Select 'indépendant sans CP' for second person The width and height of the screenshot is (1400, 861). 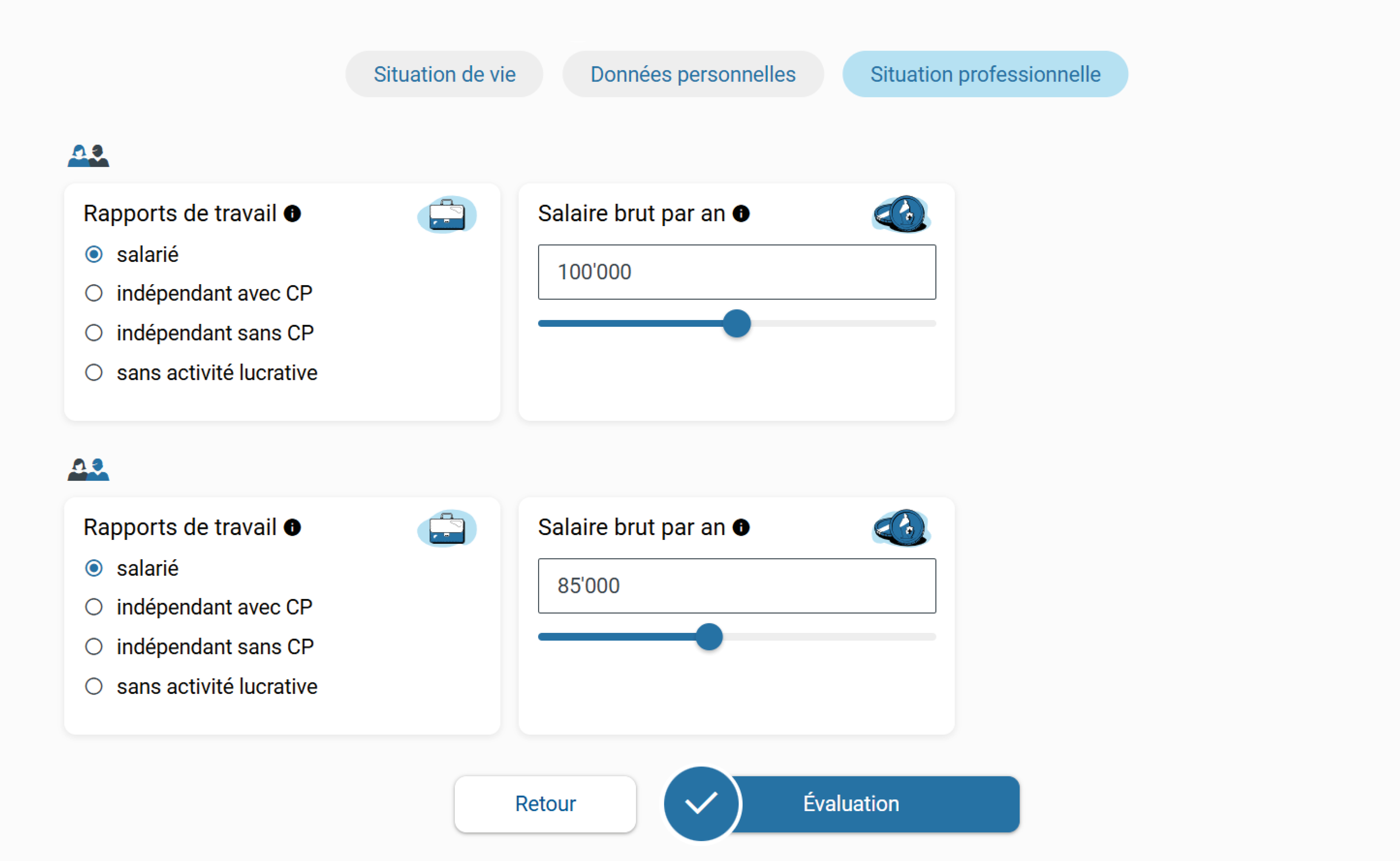pos(94,647)
